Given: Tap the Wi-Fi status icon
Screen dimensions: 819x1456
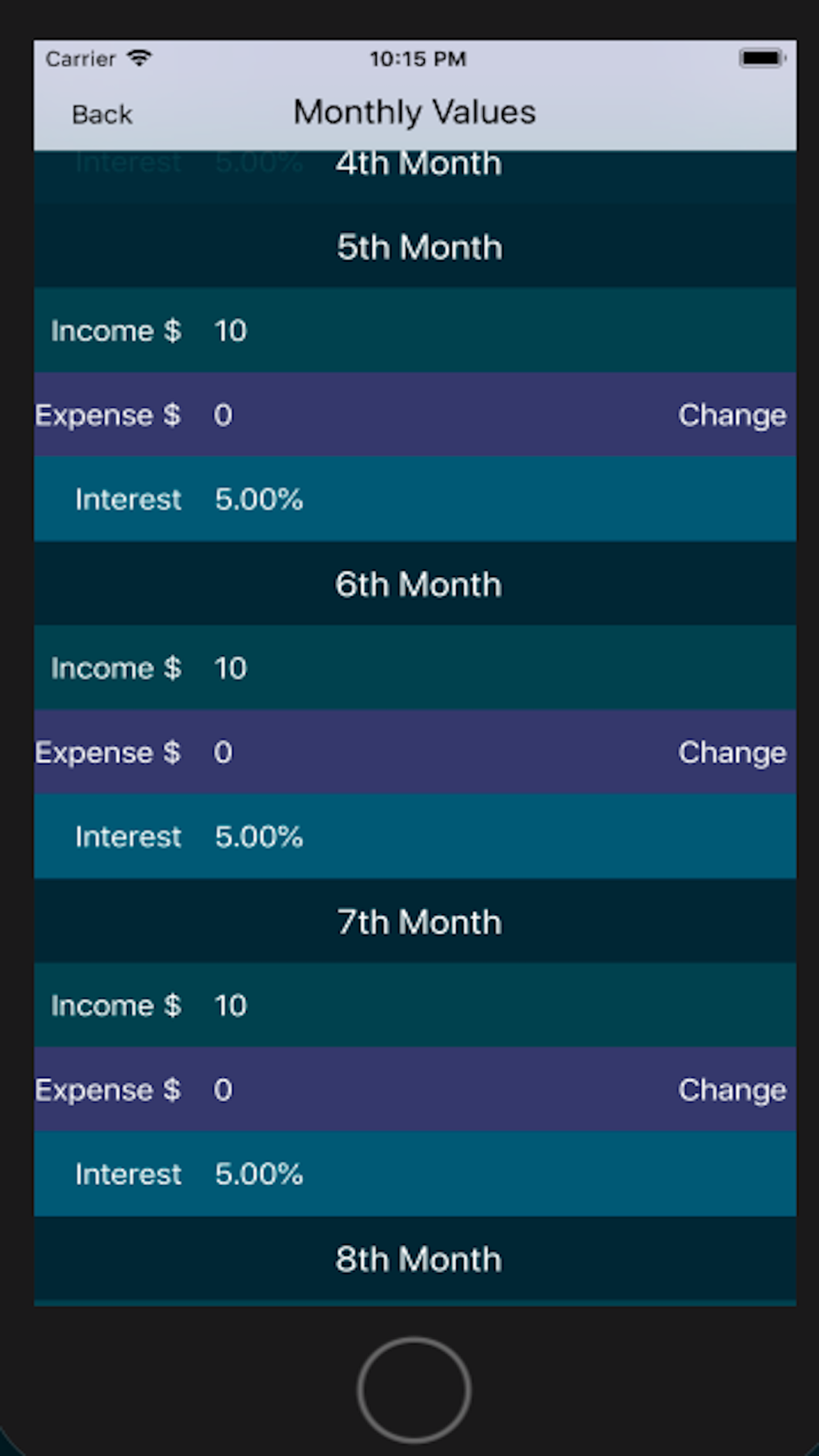Looking at the screenshot, I should click(140, 58).
